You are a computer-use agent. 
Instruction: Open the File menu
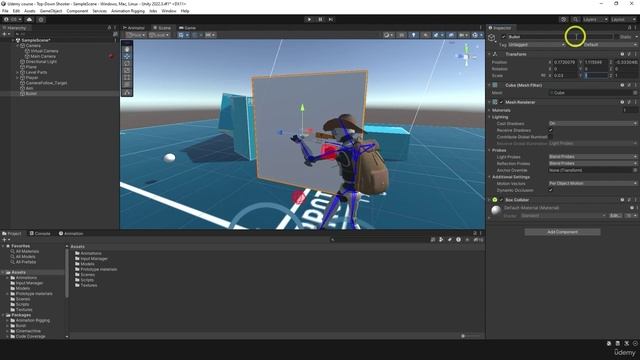click(x=5, y=11)
